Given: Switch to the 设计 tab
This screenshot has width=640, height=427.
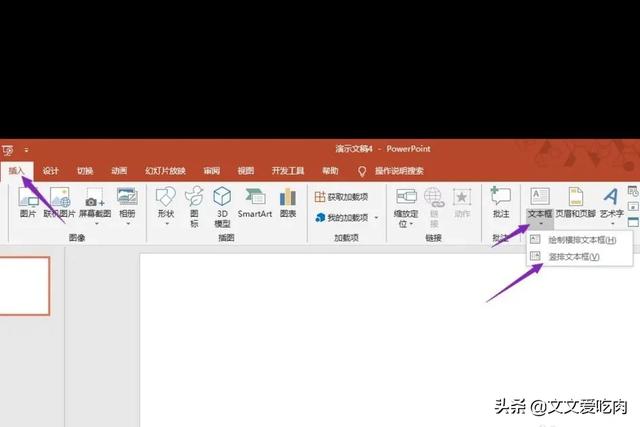Looking at the screenshot, I should 51,171.
